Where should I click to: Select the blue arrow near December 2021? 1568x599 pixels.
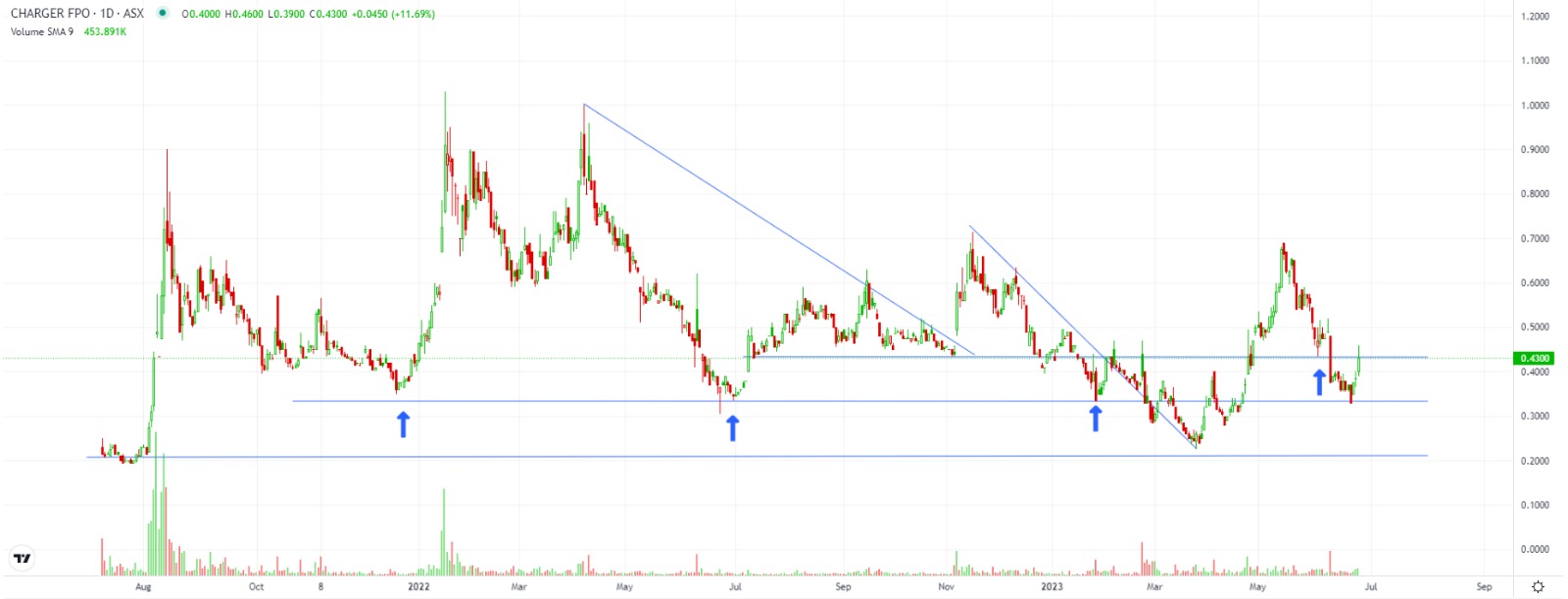(403, 424)
